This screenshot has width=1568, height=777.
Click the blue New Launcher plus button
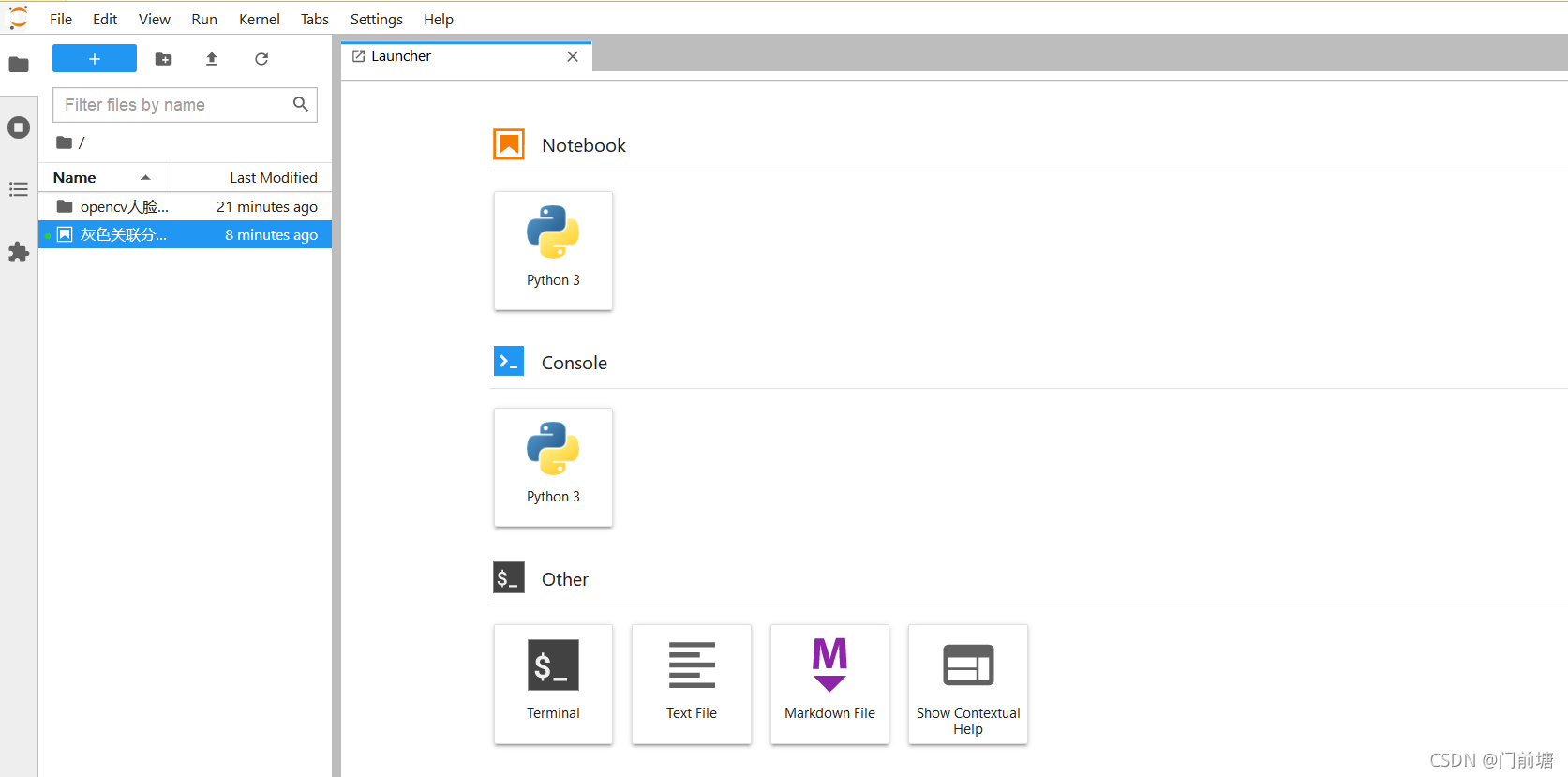[95, 59]
